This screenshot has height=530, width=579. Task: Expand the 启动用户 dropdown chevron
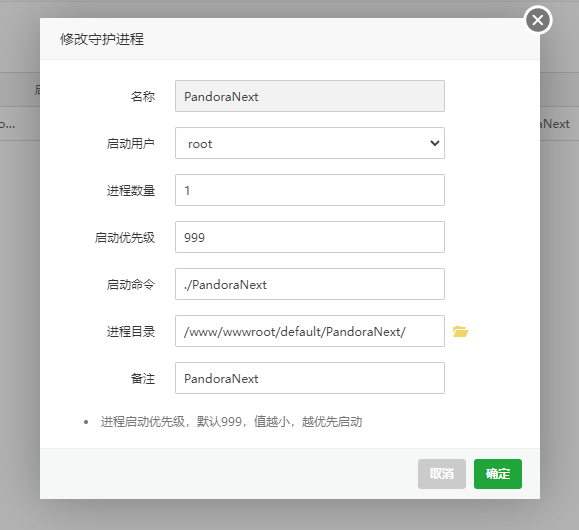[x=435, y=143]
